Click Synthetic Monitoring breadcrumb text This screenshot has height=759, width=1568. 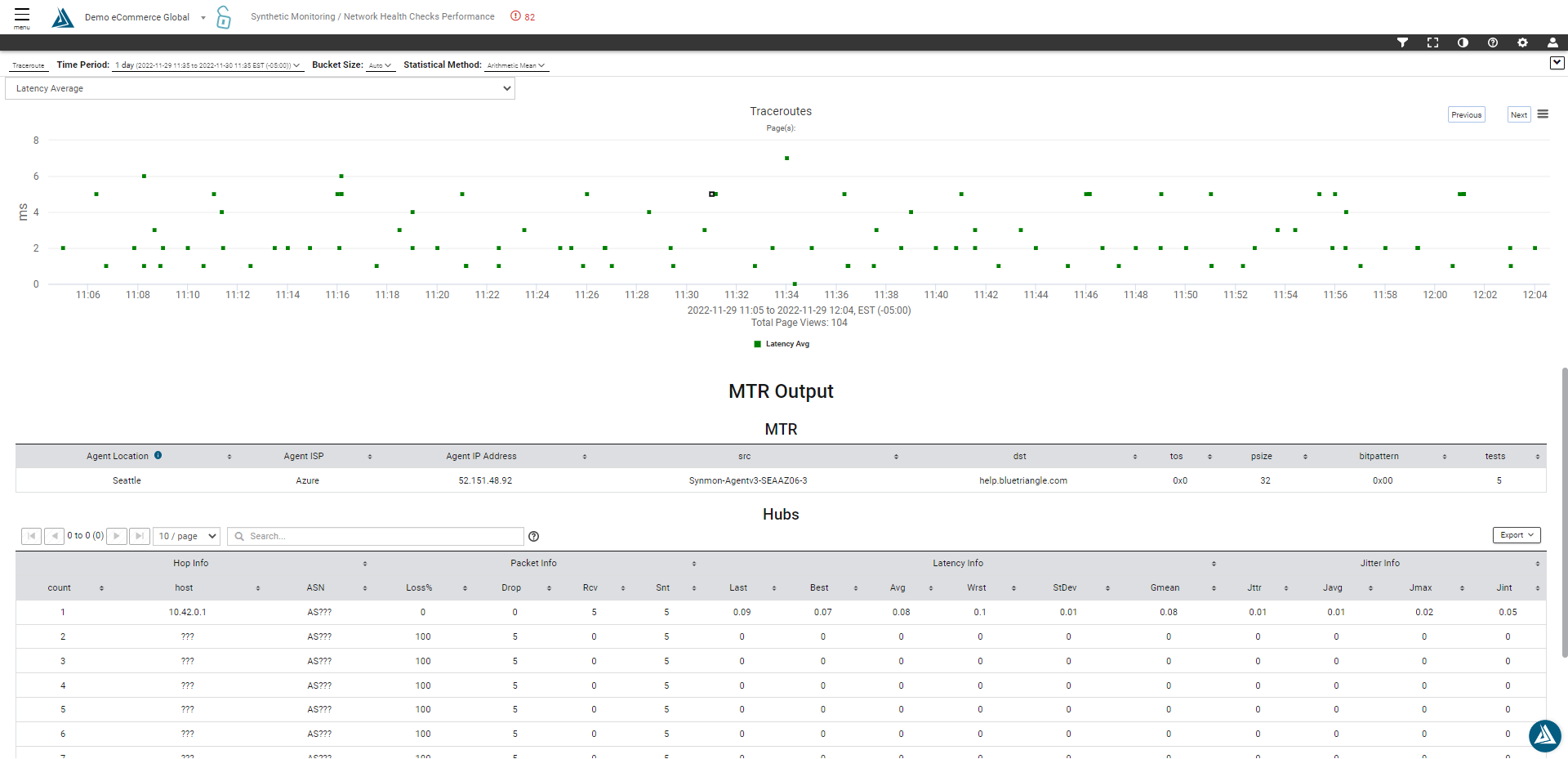pyautogui.click(x=292, y=16)
